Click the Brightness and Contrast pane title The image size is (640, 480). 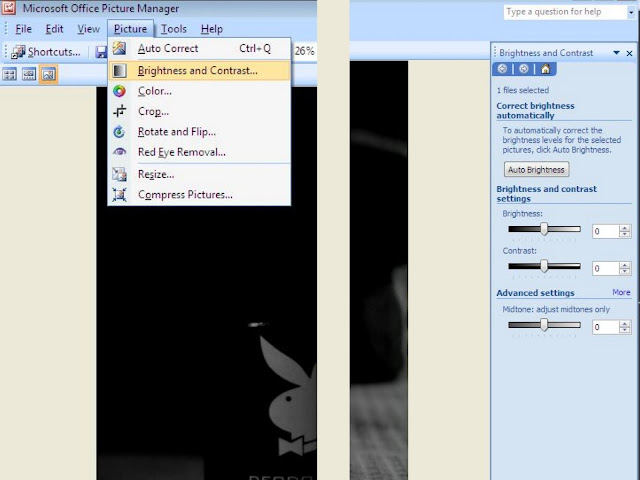546,53
